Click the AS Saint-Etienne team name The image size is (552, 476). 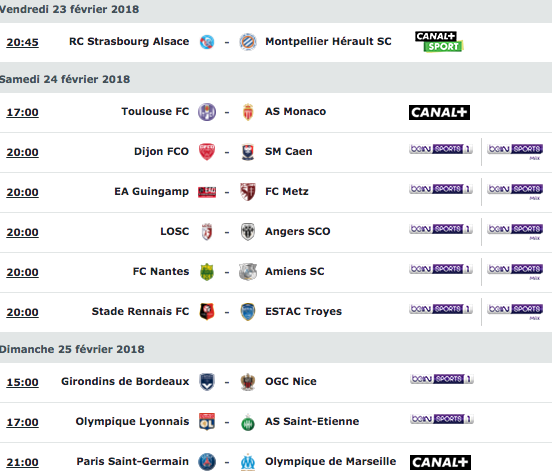coord(312,421)
